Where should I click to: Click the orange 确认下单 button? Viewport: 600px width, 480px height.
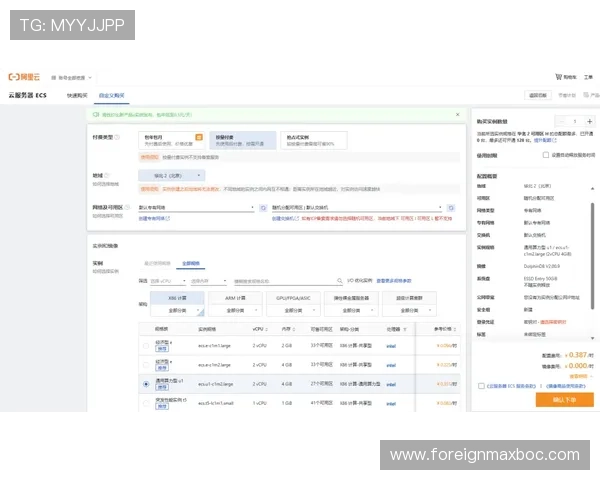[564, 399]
